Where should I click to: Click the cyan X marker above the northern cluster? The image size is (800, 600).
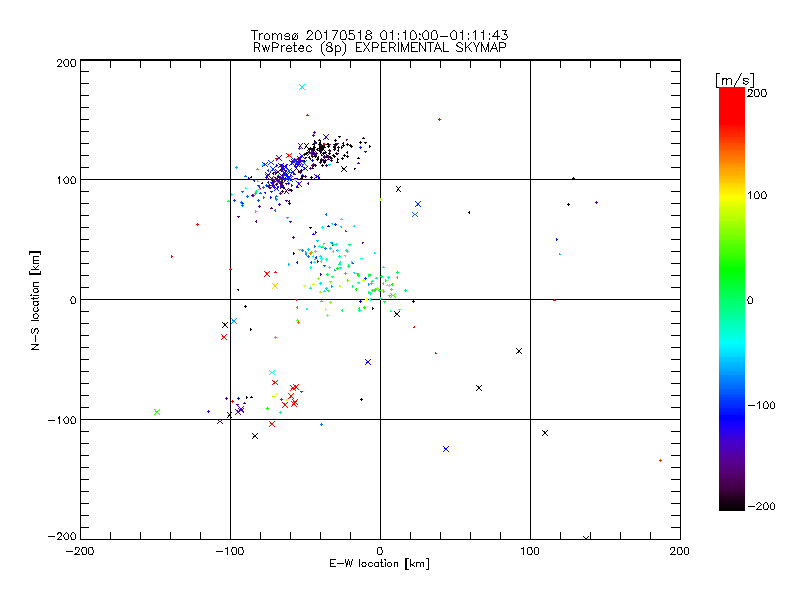pyautogui.click(x=302, y=87)
